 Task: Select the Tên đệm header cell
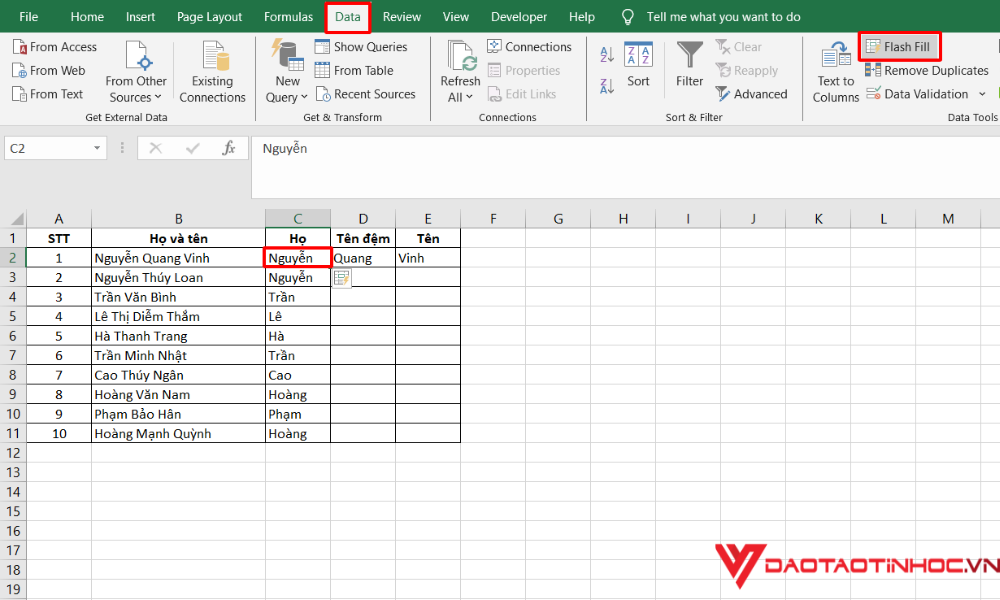363,238
